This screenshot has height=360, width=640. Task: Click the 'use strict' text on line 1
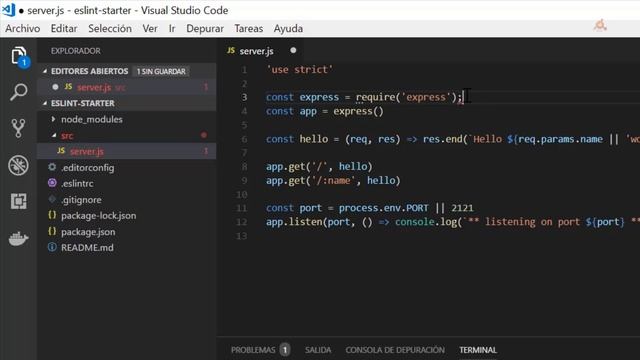pyautogui.click(x=300, y=69)
